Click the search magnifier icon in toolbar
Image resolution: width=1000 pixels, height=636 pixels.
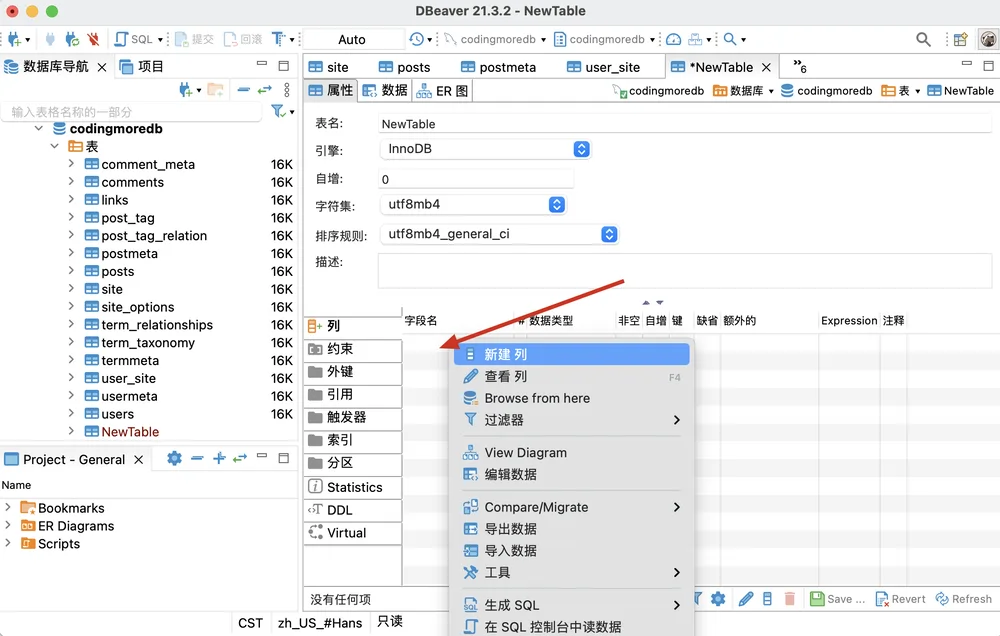(923, 40)
